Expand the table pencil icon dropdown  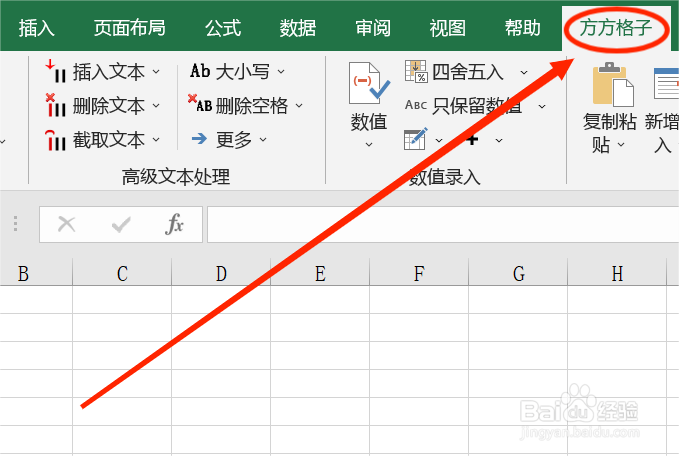439,140
